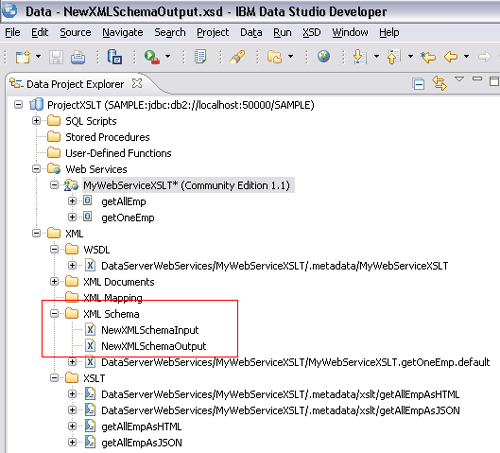Open the Data menu
This screenshot has height=453, width=500.
pos(251,32)
